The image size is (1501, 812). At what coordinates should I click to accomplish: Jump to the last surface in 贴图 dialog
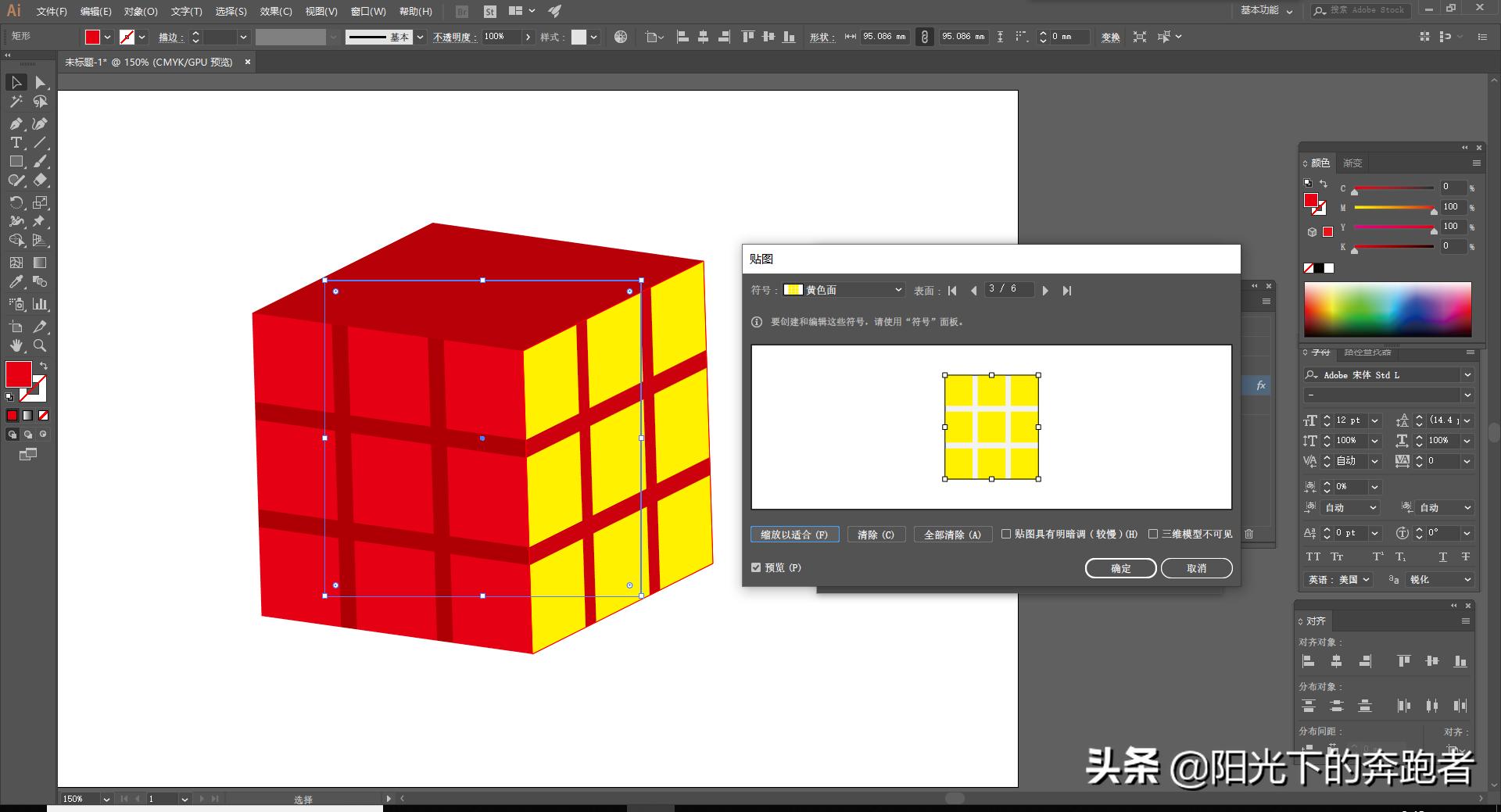1066,290
